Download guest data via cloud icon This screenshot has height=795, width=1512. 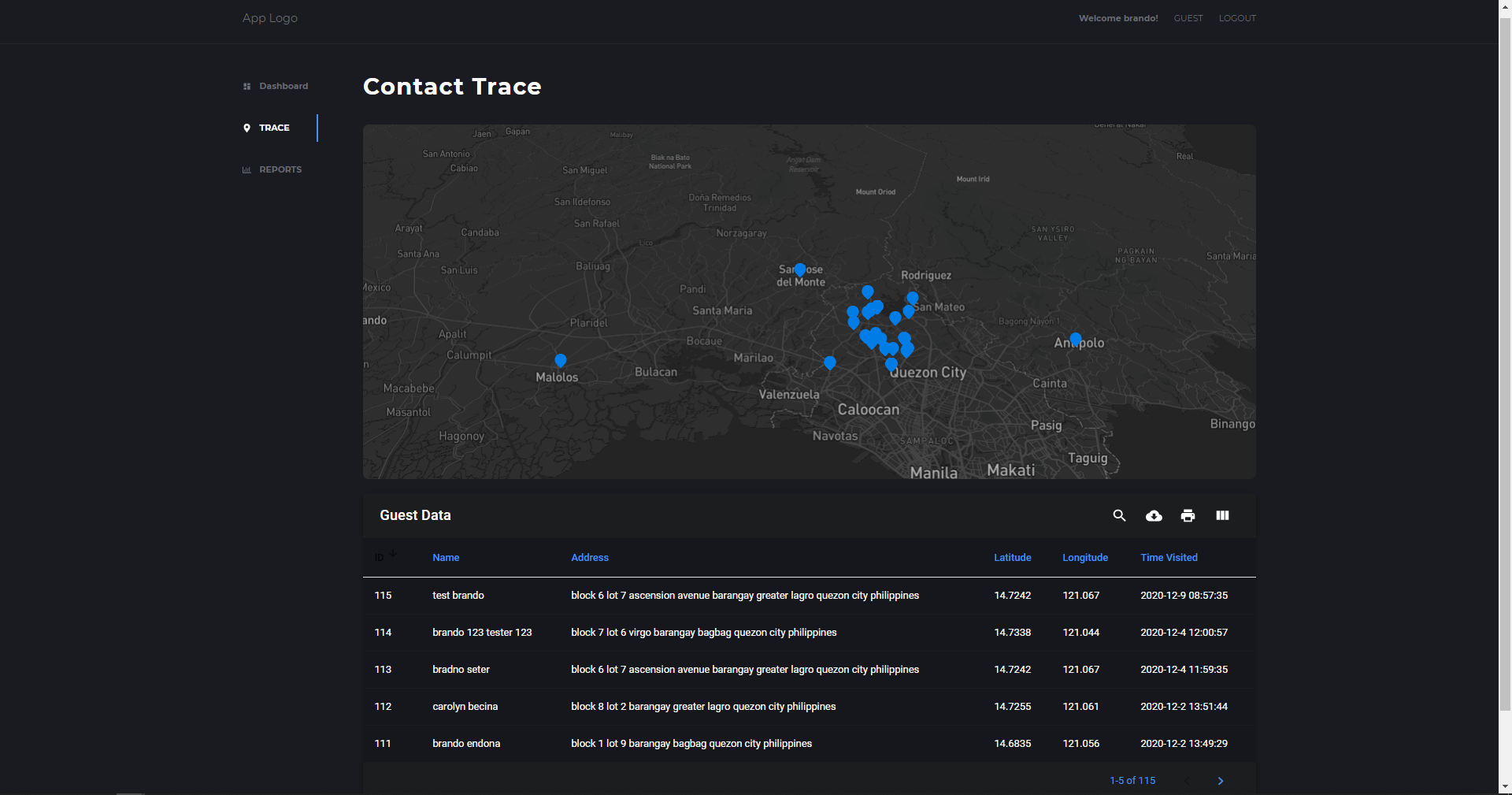pyautogui.click(x=1154, y=515)
